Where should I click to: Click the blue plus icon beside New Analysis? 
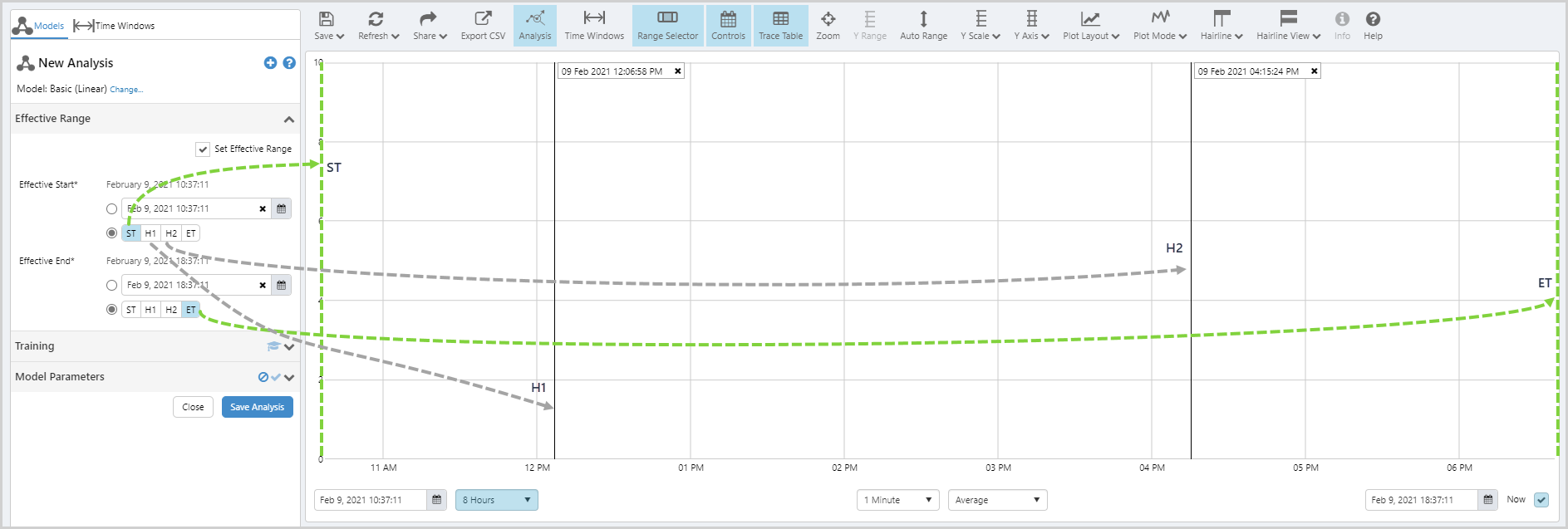tap(270, 63)
